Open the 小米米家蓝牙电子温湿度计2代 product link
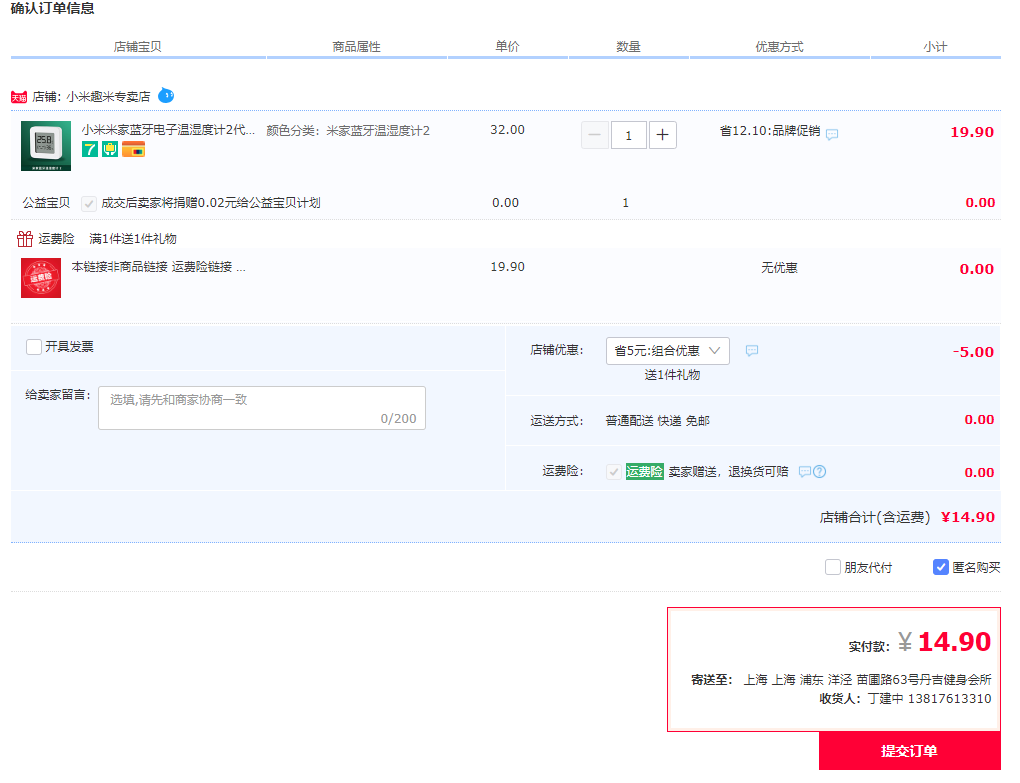 pyautogui.click(x=168, y=130)
